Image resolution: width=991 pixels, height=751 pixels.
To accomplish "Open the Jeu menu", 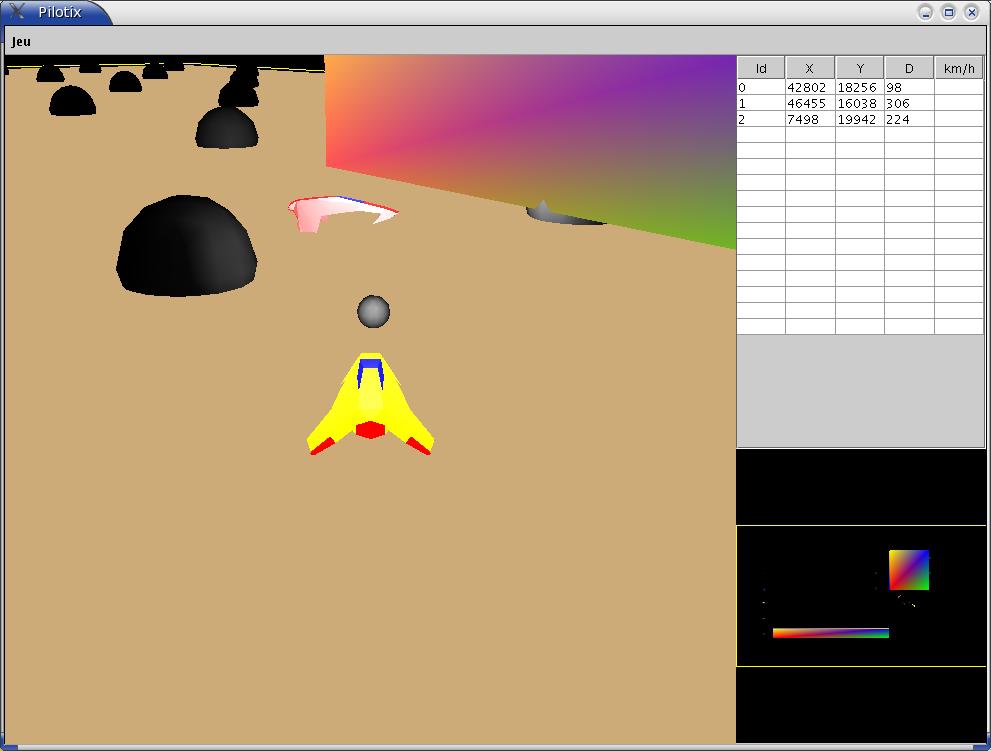I will (21, 42).
